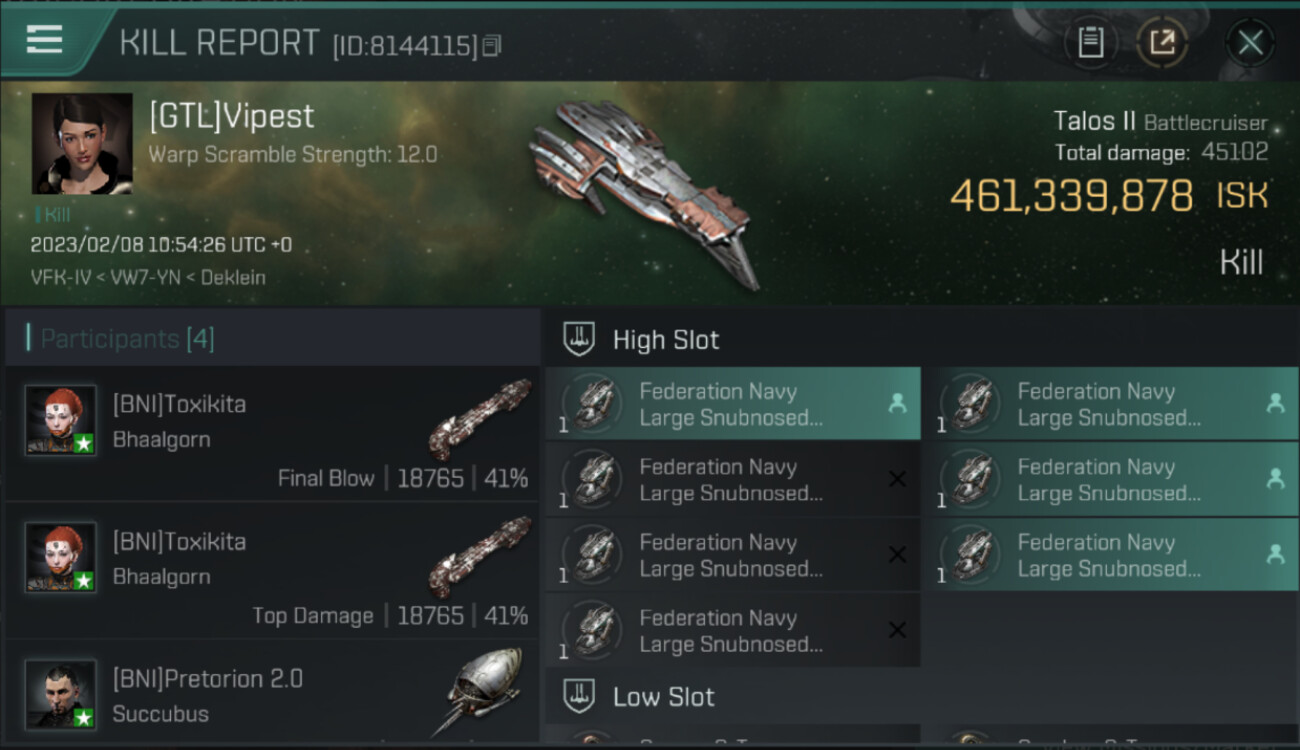The height and width of the screenshot is (750, 1300).
Task: Open Toxikita's portrait in Final Blow row
Action: coord(61,420)
